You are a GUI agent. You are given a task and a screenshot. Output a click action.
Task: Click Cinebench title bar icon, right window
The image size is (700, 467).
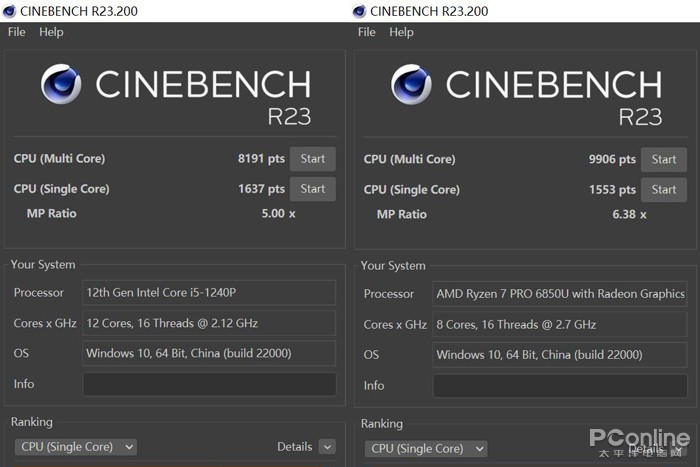[359, 11]
